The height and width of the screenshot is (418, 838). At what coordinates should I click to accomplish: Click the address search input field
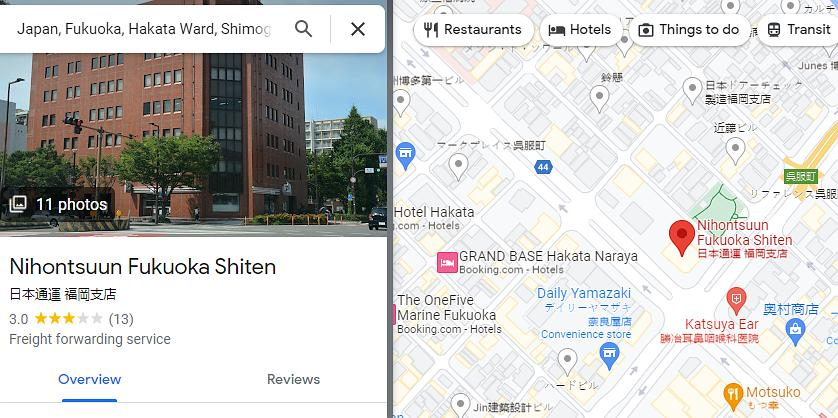144,29
